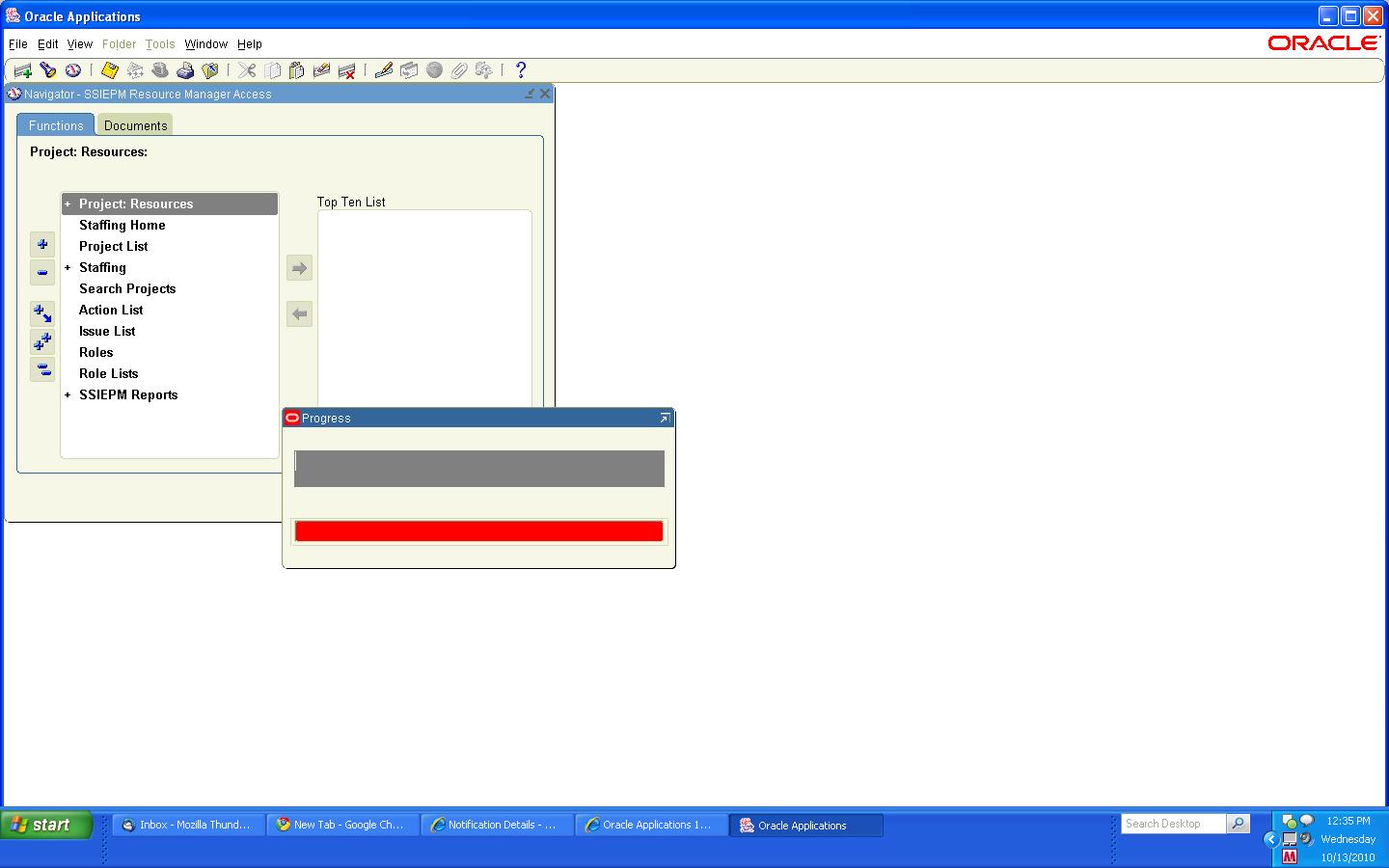Expand the Staffing tree node
This screenshot has height=868, width=1389.
68,268
